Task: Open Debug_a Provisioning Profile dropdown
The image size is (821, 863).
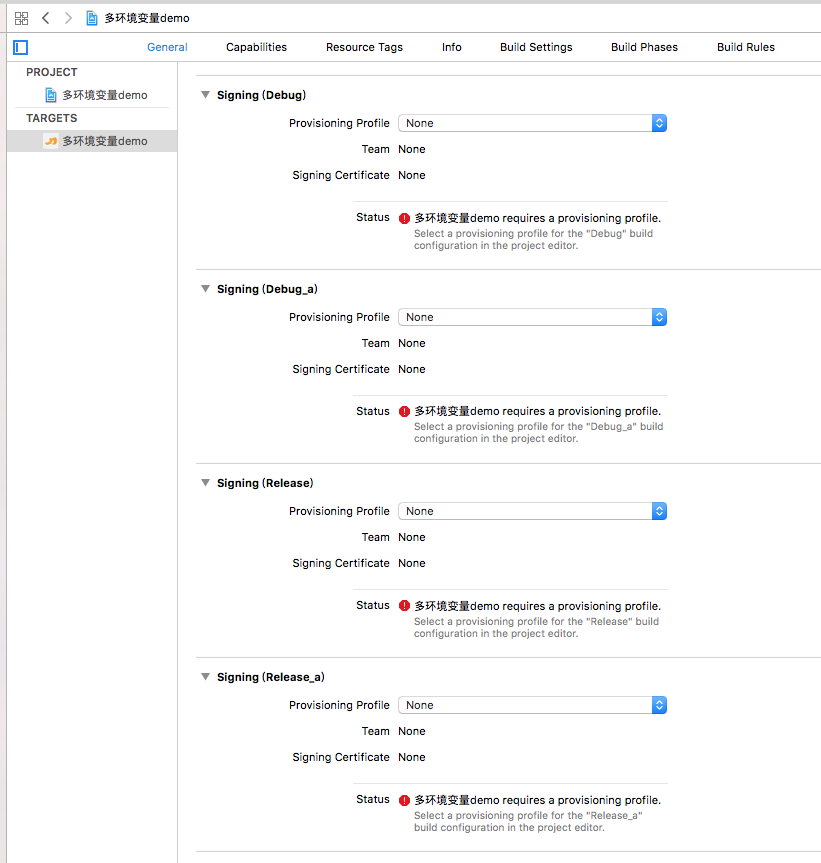Action: click(533, 317)
